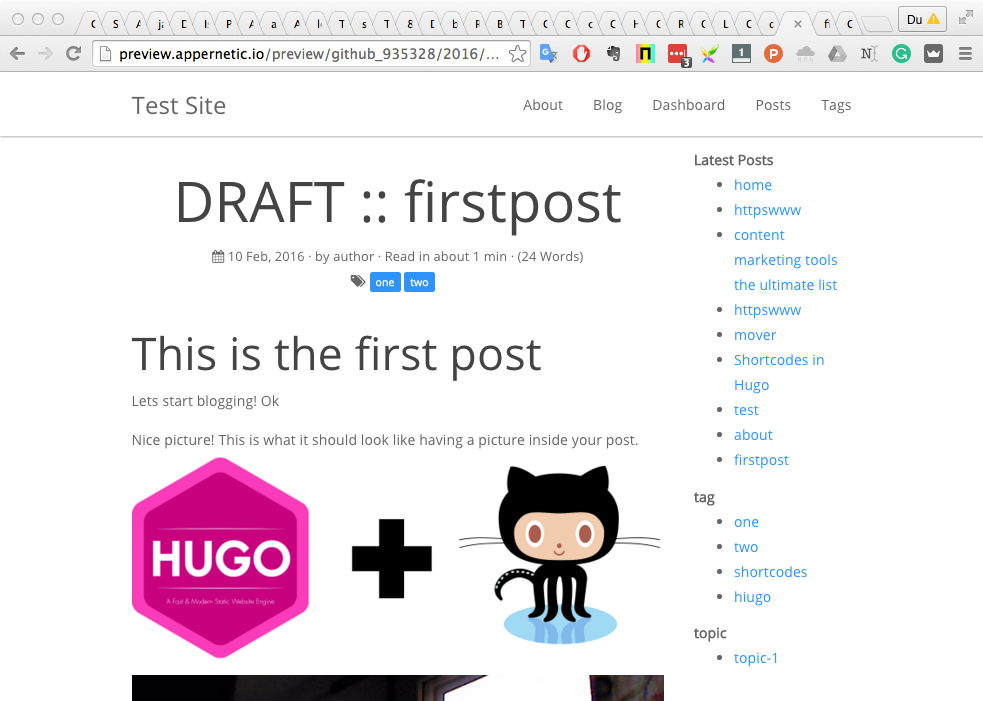Click the blue 'one' tag badge
This screenshot has height=701, width=983.
tap(385, 282)
